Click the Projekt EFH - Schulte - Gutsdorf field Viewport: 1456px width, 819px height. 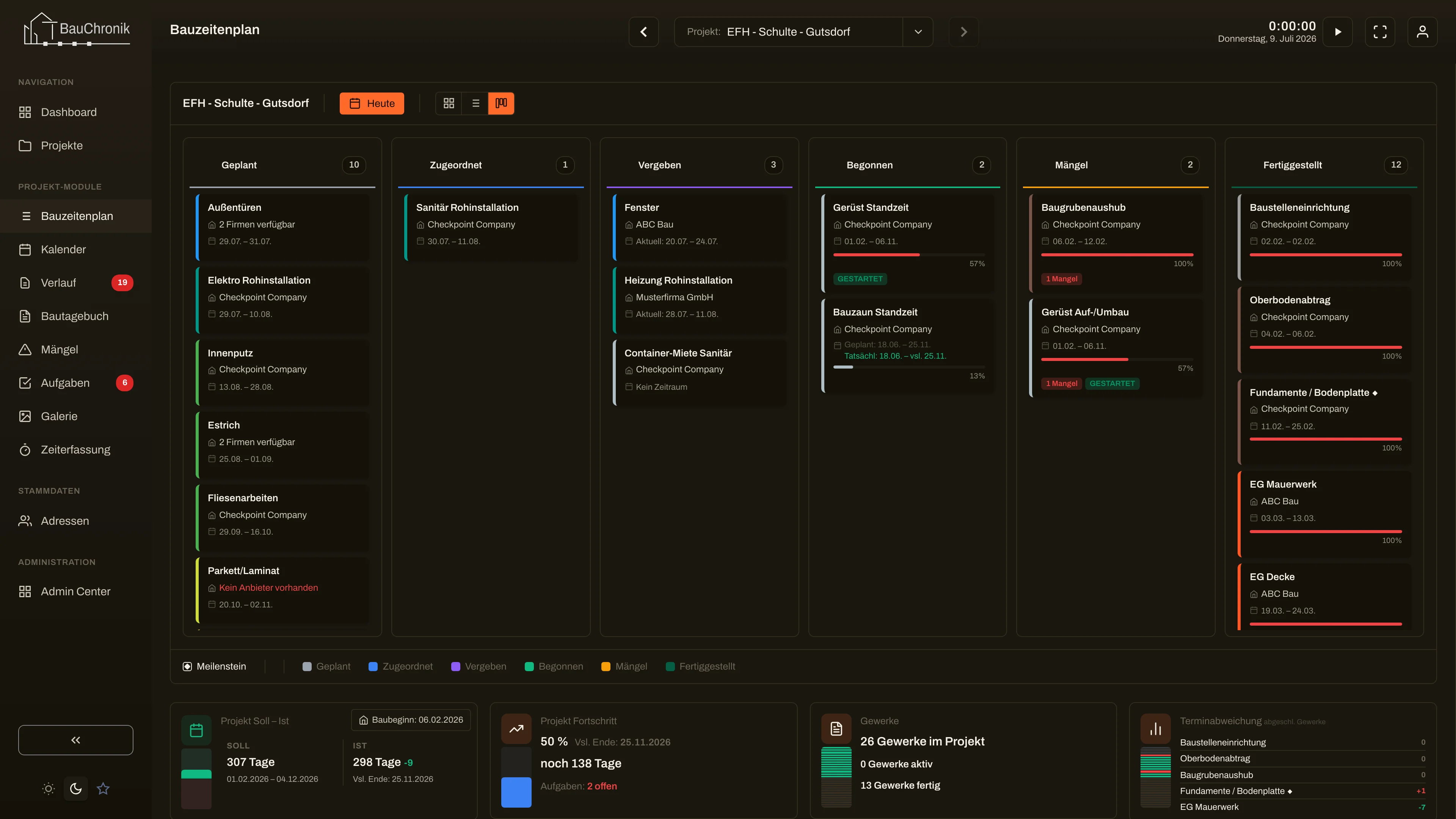pyautogui.click(x=789, y=31)
